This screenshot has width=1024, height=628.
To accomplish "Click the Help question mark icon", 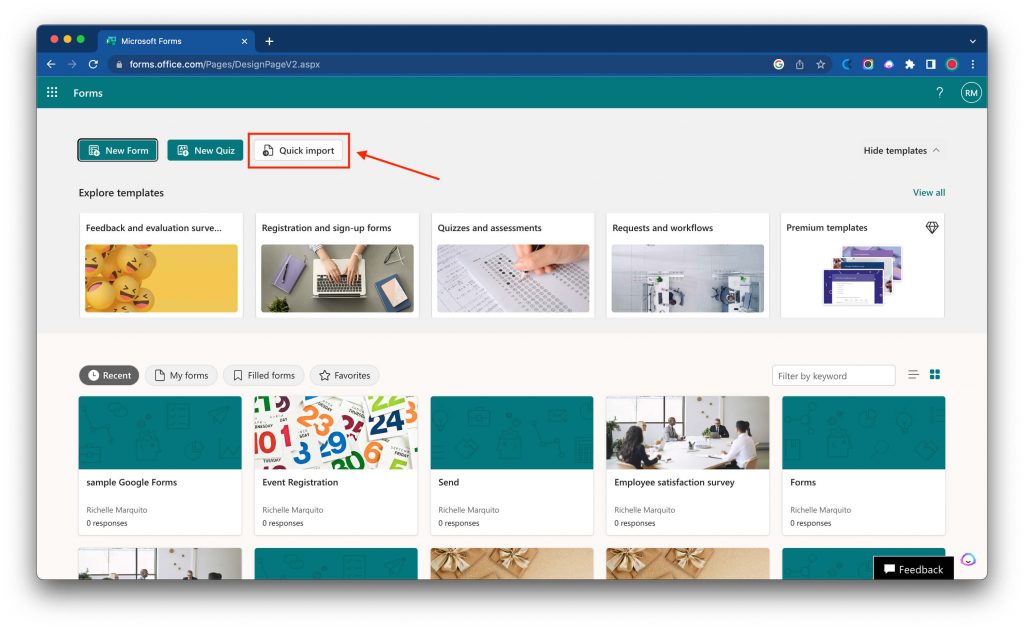I will pyautogui.click(x=939, y=92).
